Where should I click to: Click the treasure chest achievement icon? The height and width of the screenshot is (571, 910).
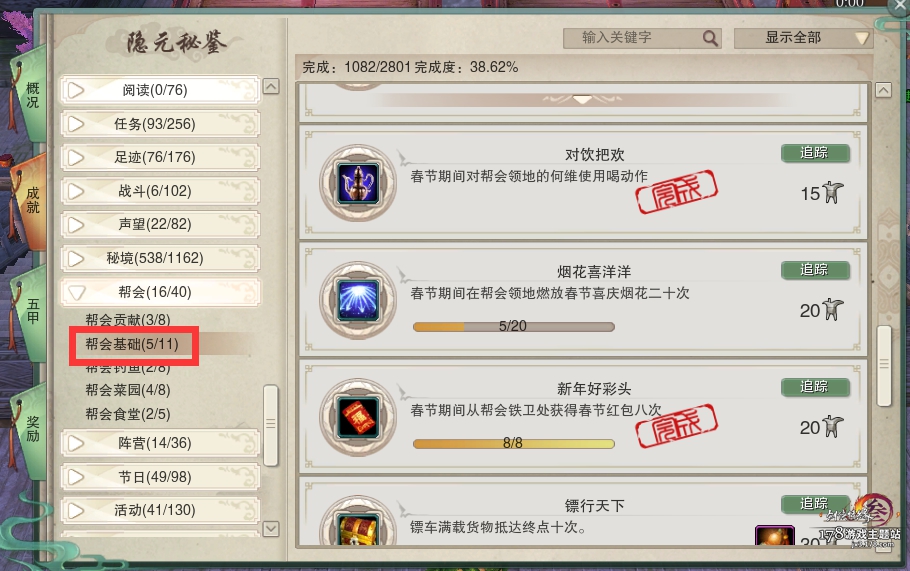pyautogui.click(x=358, y=529)
